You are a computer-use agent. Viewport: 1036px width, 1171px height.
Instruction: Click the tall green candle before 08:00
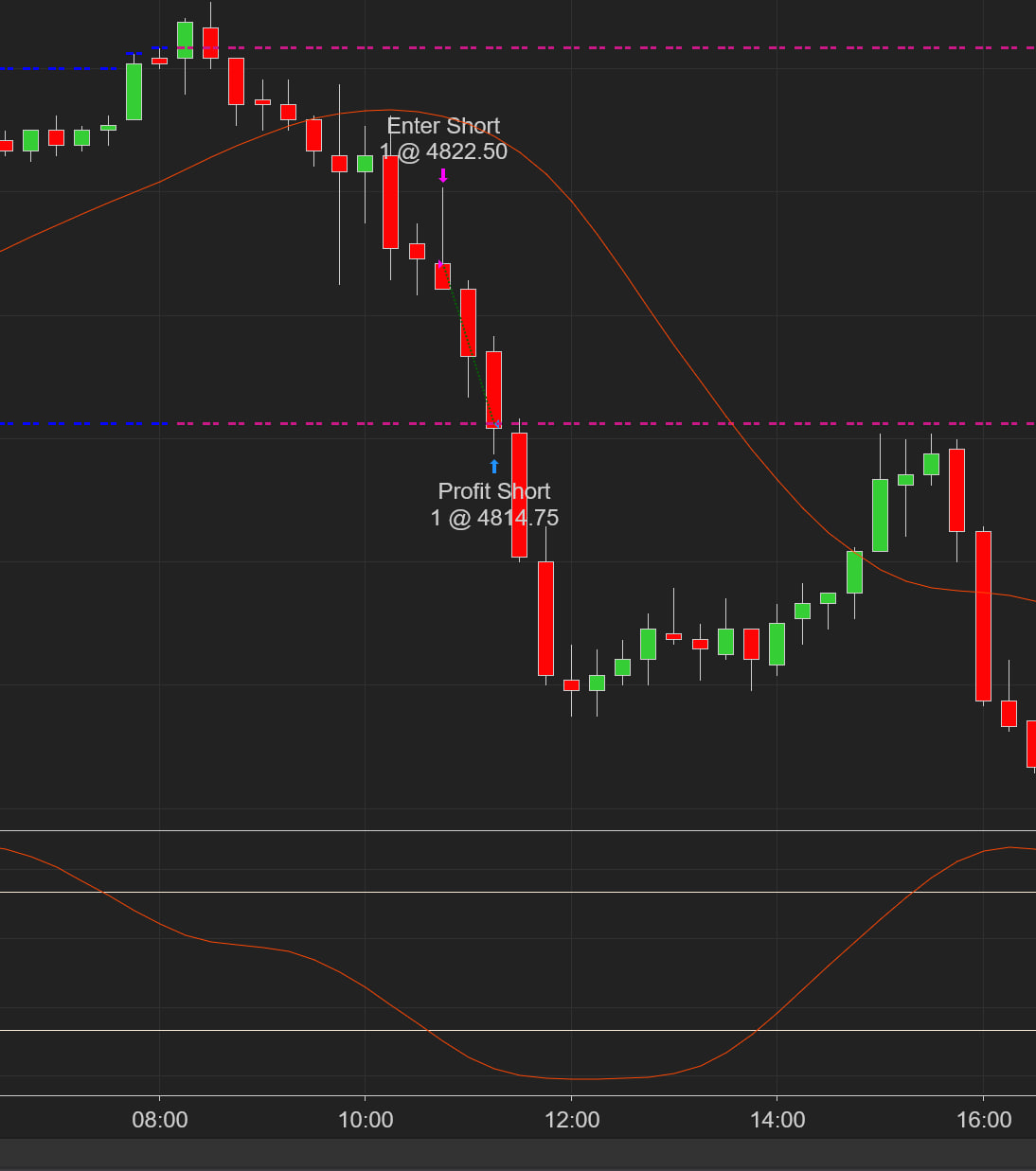(134, 92)
